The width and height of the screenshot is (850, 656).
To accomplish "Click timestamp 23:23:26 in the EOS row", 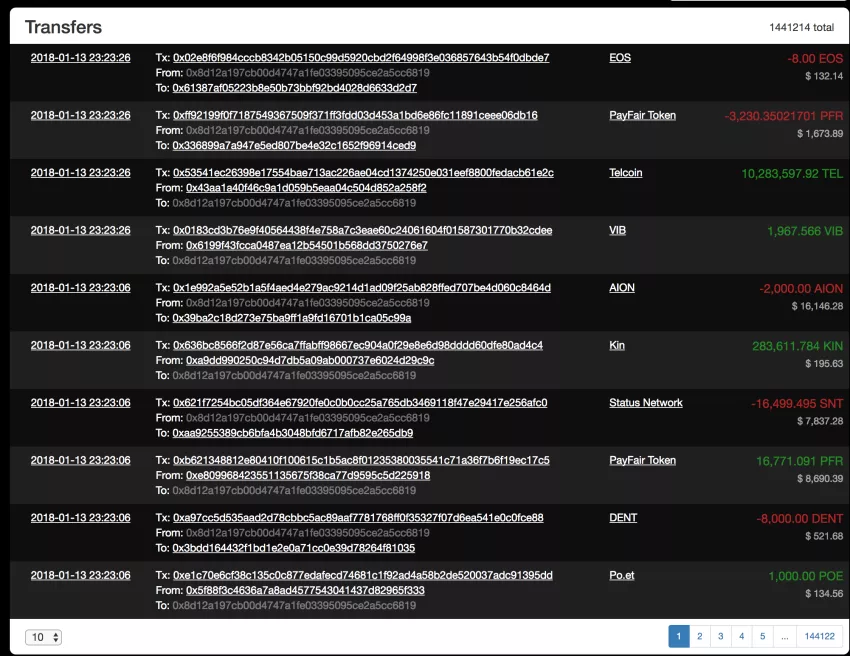I will (80, 57).
